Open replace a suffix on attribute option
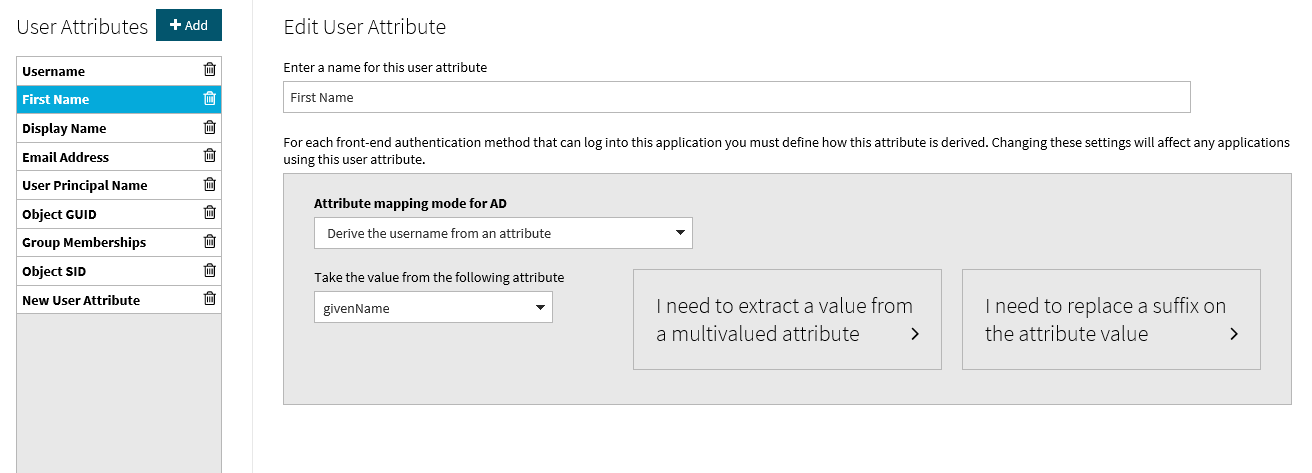The width and height of the screenshot is (1312, 473). tap(1111, 320)
